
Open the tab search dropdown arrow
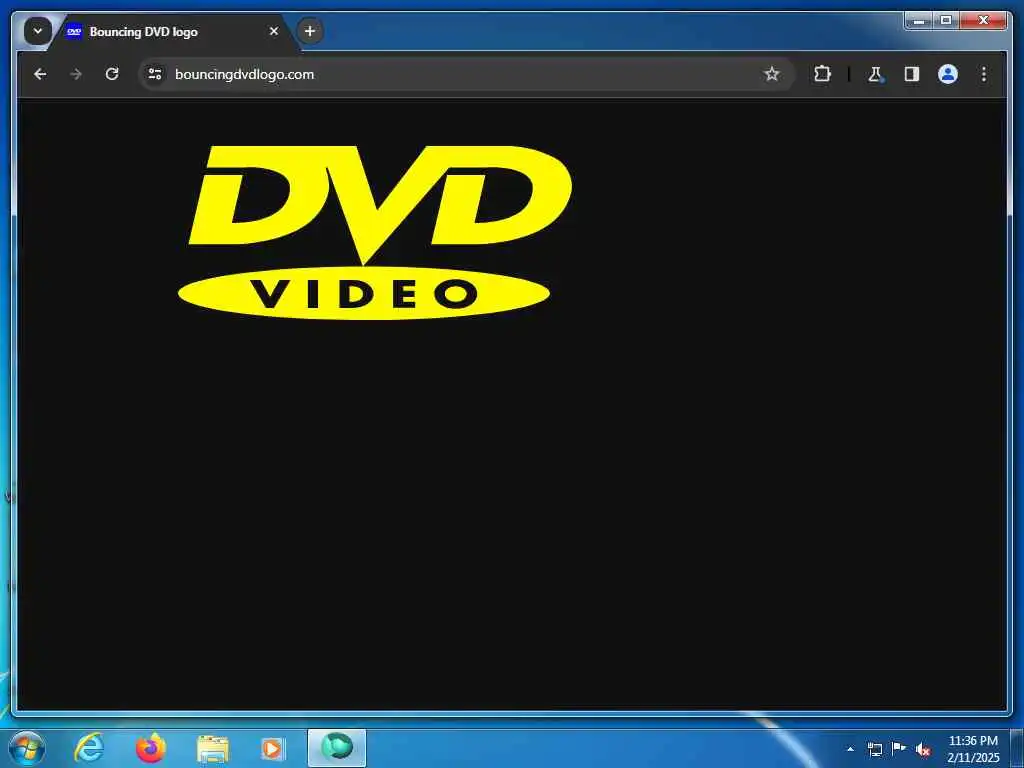point(38,31)
